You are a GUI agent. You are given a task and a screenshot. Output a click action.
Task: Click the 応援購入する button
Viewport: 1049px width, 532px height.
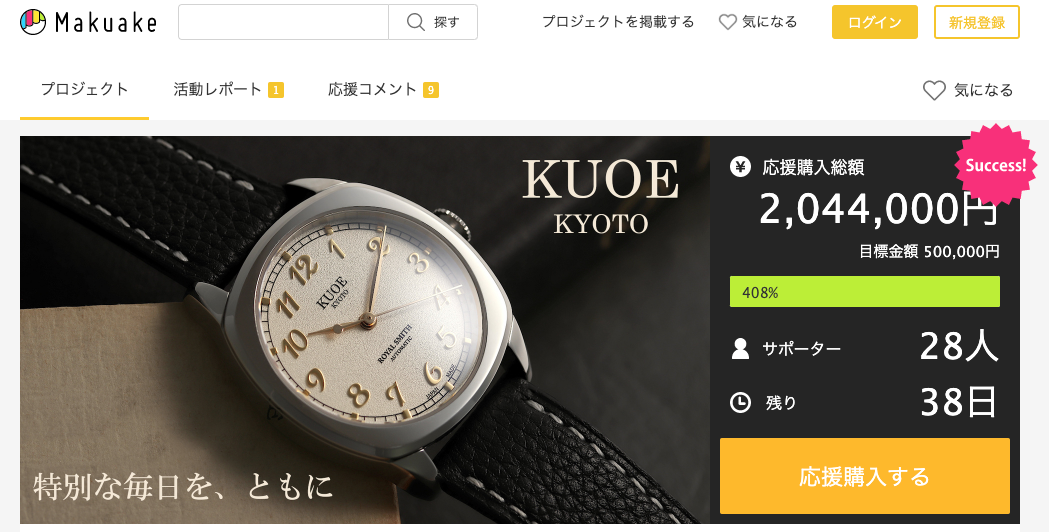tap(864, 476)
